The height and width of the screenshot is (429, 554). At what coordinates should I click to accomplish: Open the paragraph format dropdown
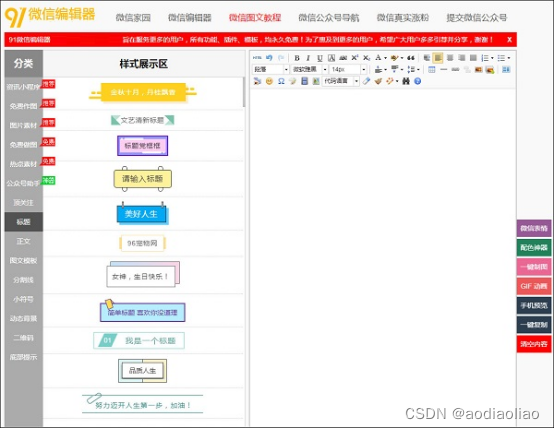[x=271, y=70]
